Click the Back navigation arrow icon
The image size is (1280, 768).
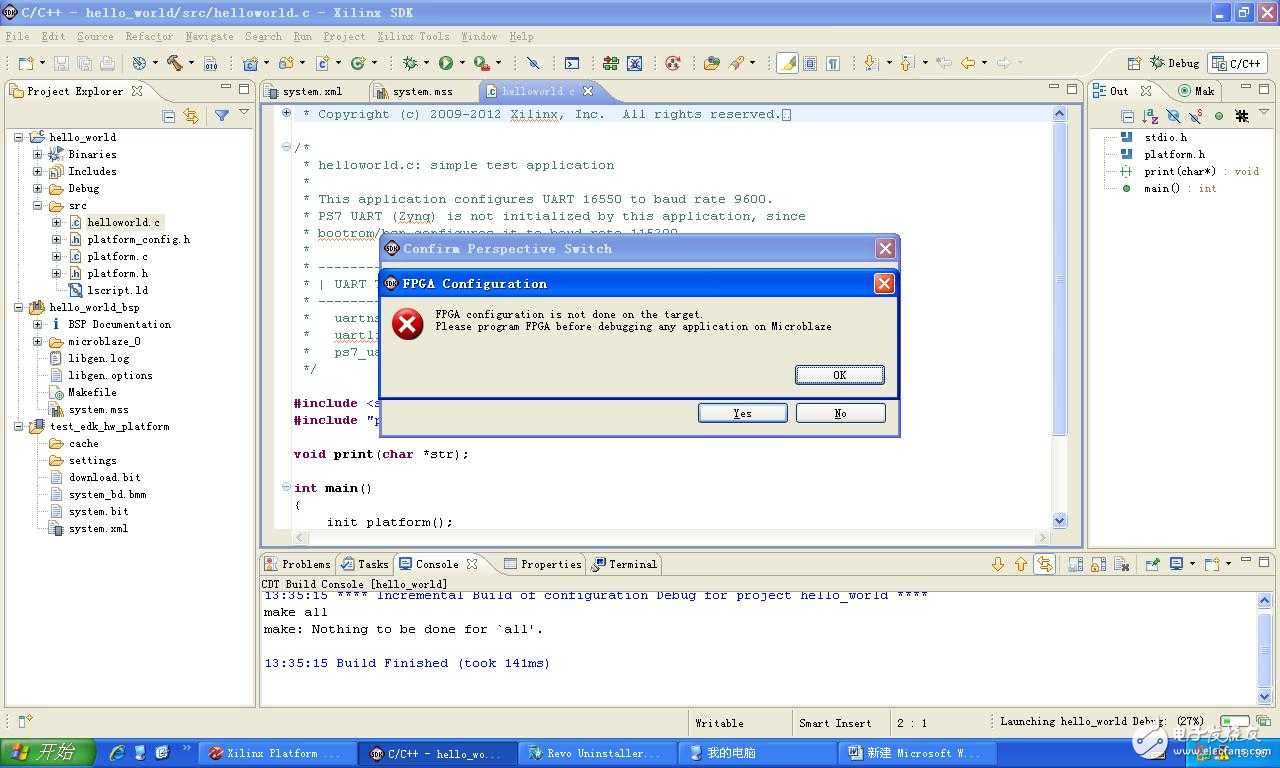[967, 63]
